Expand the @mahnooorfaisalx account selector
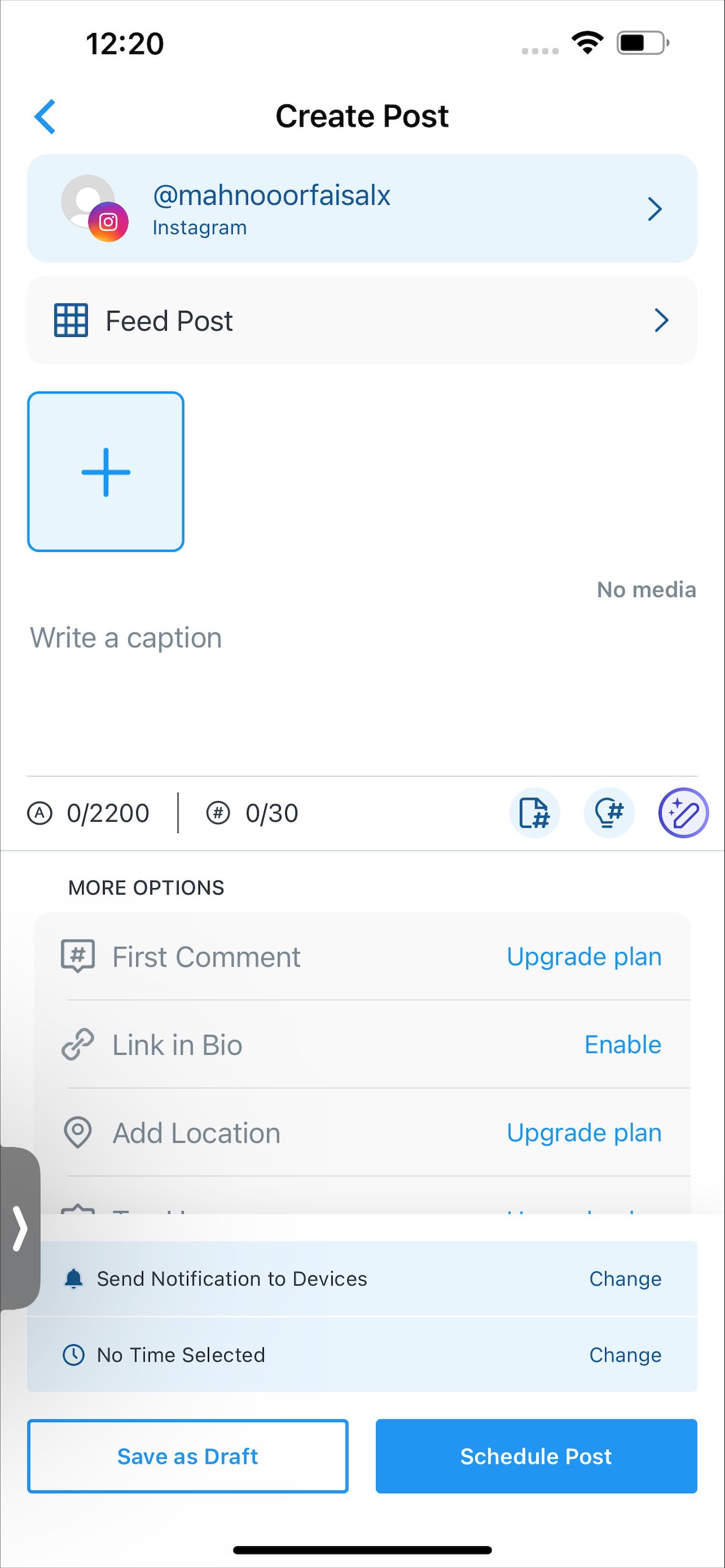The image size is (725, 1568). 654,209
